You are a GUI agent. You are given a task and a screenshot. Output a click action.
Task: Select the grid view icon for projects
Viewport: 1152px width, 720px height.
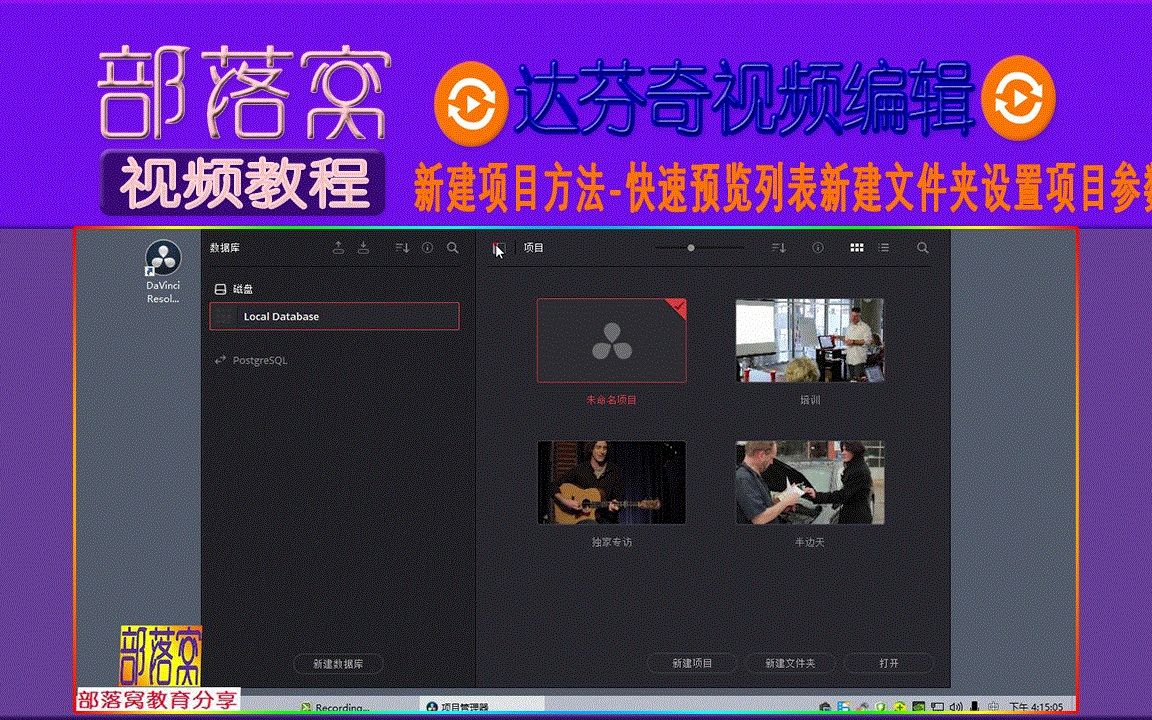pyautogui.click(x=857, y=247)
